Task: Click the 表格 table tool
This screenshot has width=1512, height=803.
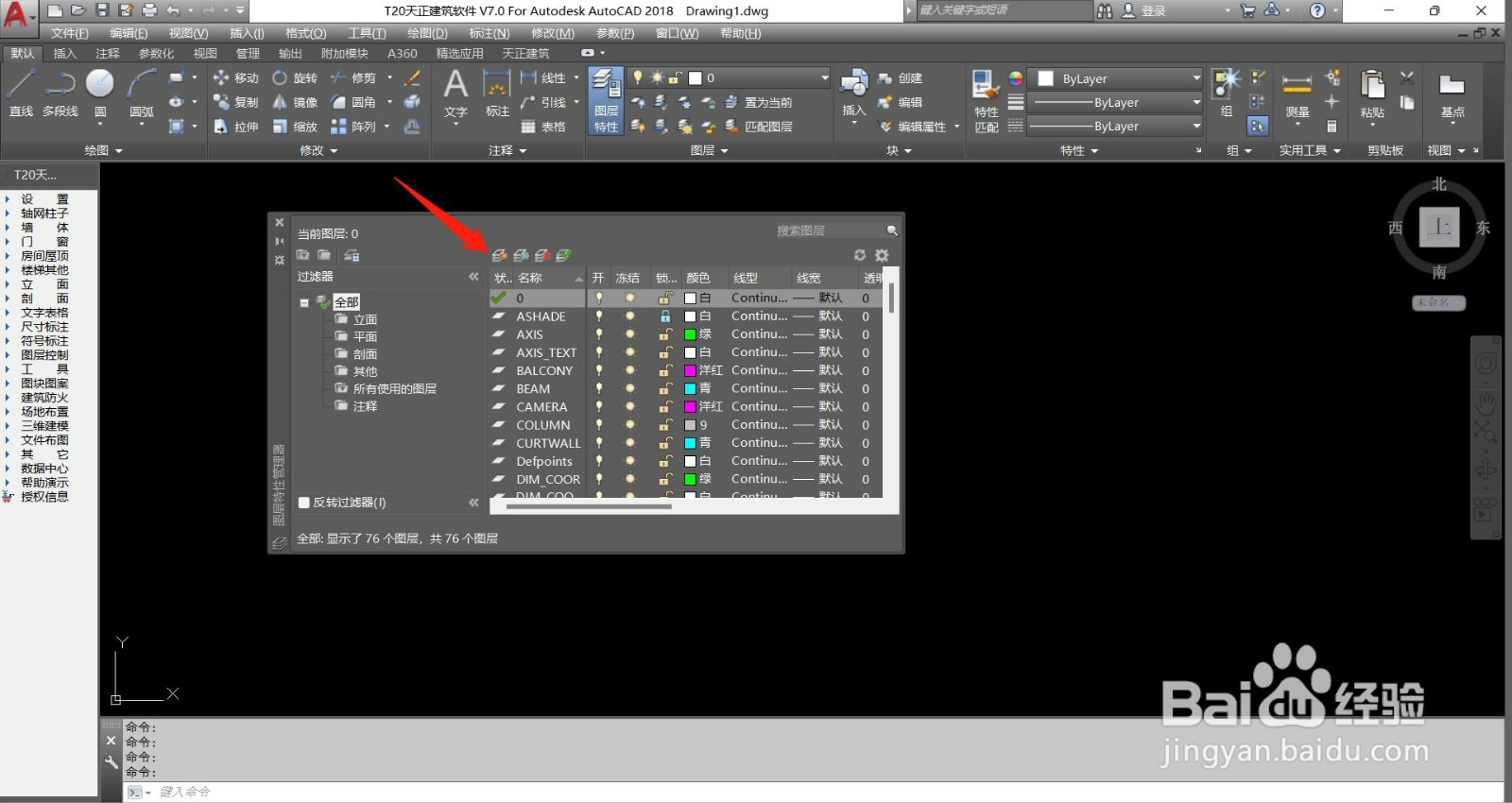Action: coord(543,127)
